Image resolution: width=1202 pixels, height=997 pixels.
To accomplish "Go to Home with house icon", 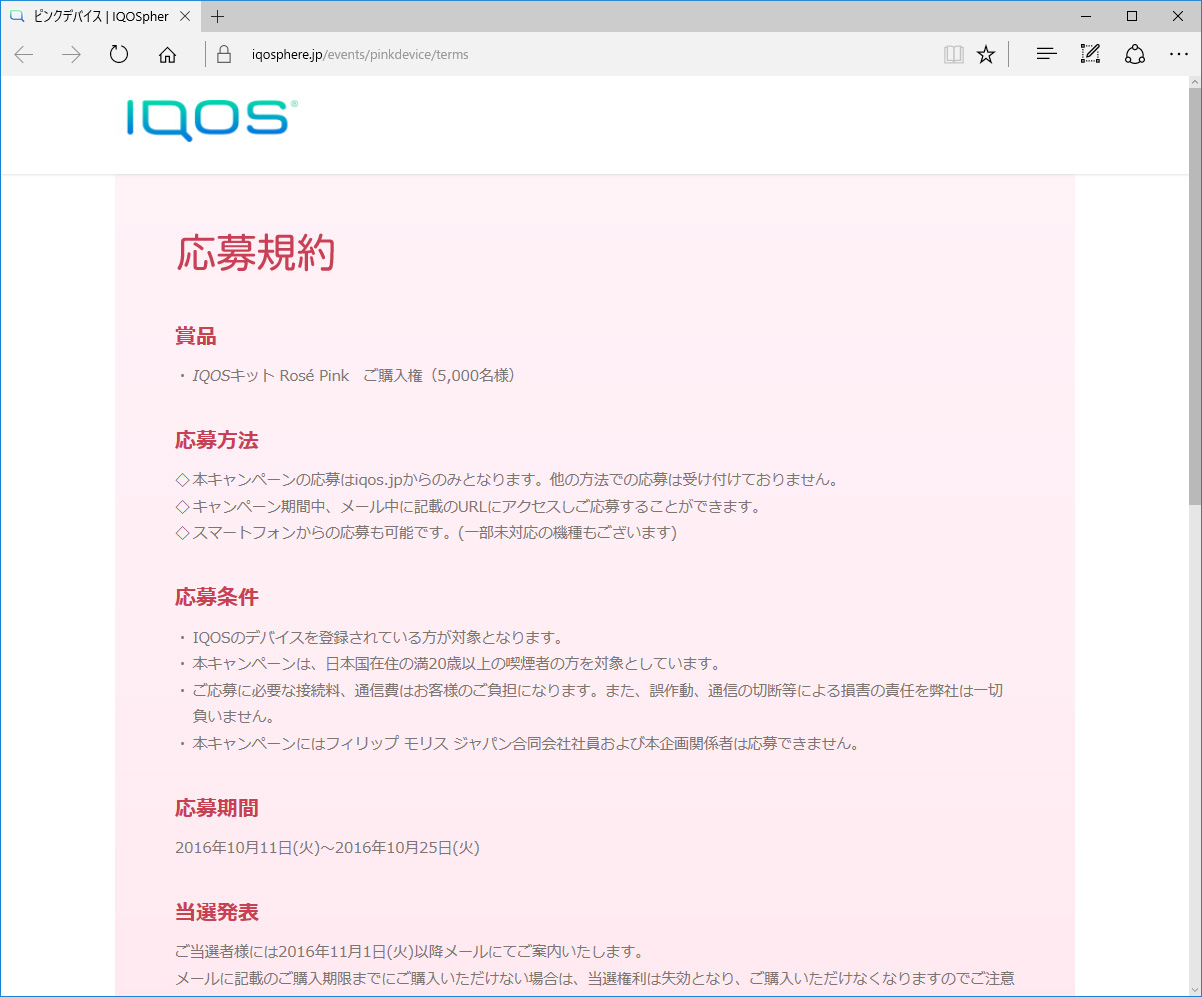I will 167,55.
